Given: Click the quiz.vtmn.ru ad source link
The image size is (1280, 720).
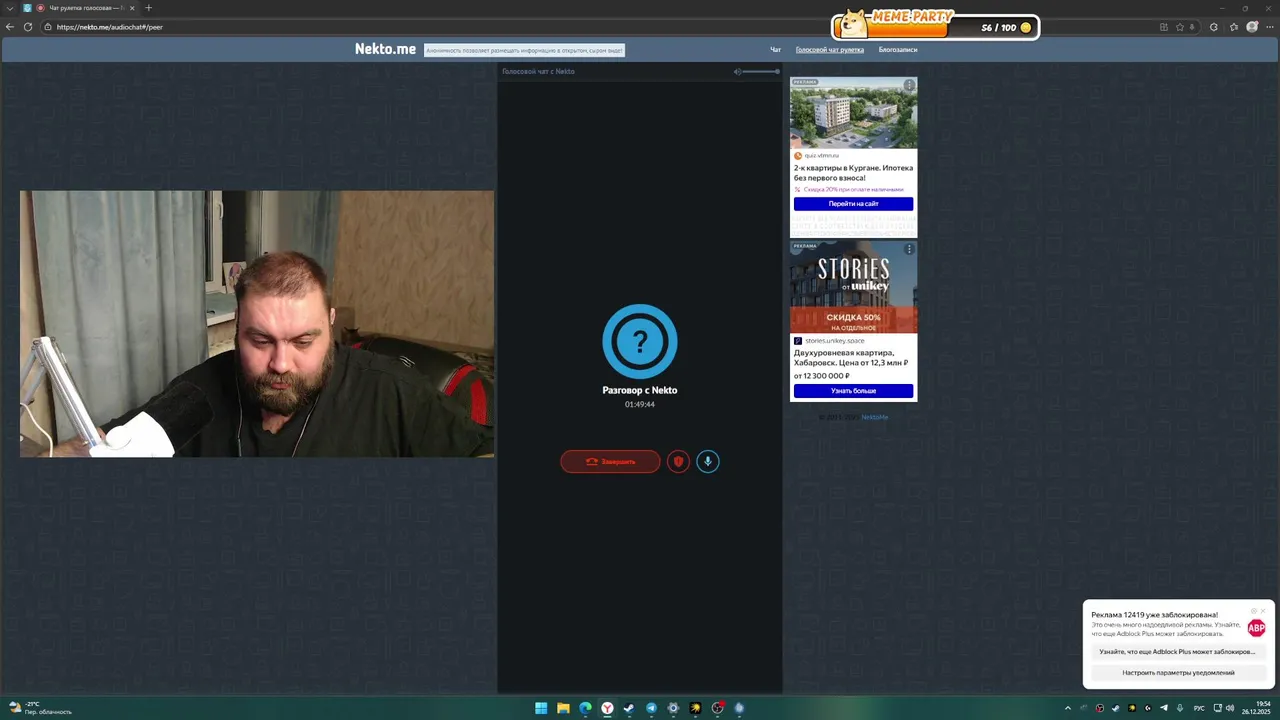Looking at the screenshot, I should [x=821, y=156].
